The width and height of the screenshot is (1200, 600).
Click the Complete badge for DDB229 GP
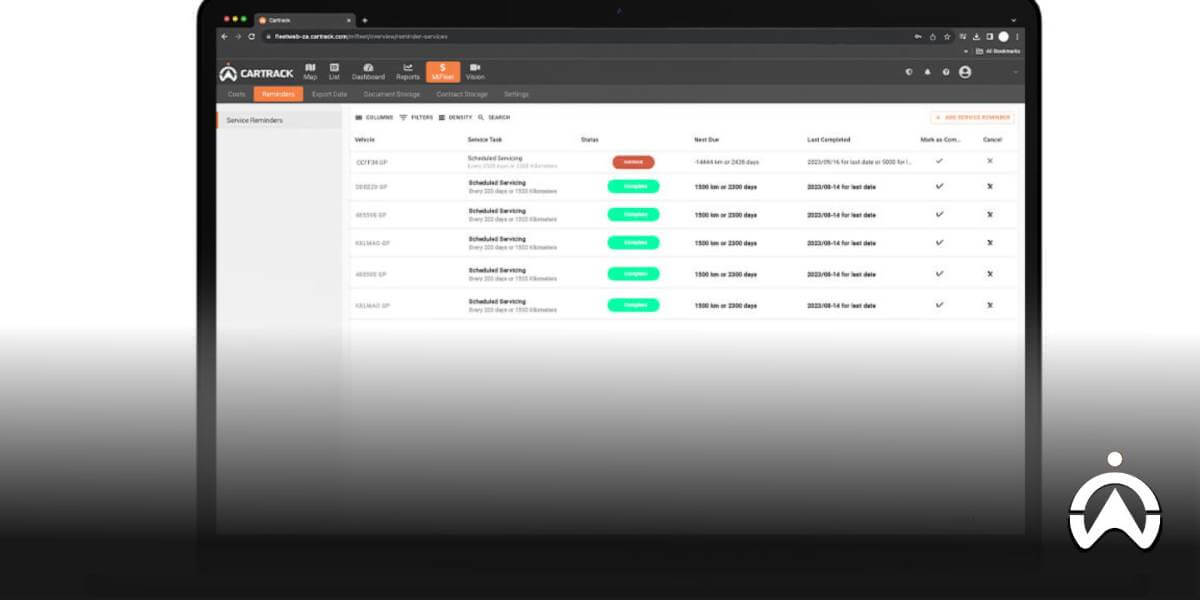(x=634, y=186)
